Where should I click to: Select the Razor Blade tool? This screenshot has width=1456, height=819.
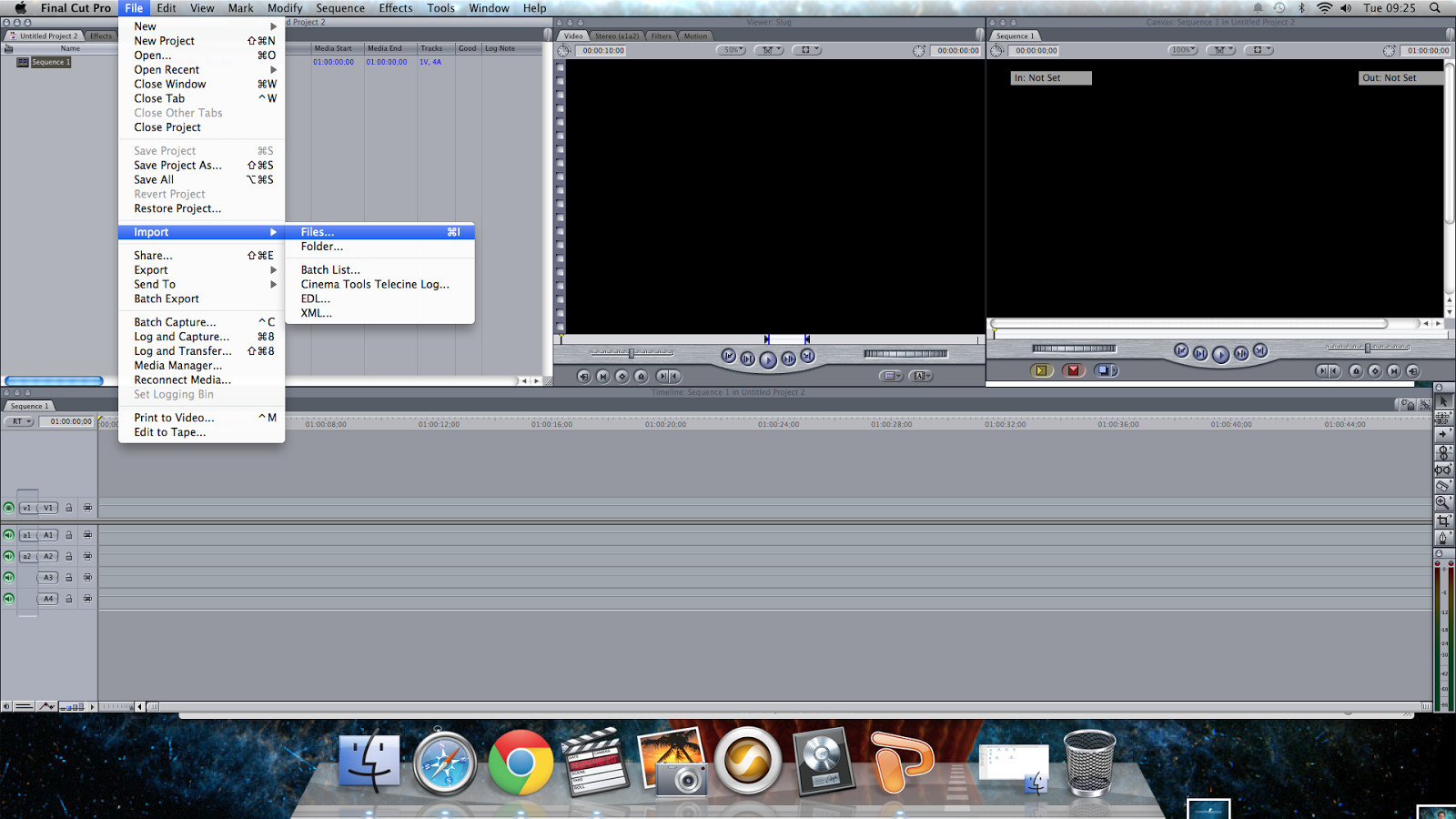coord(1443,486)
